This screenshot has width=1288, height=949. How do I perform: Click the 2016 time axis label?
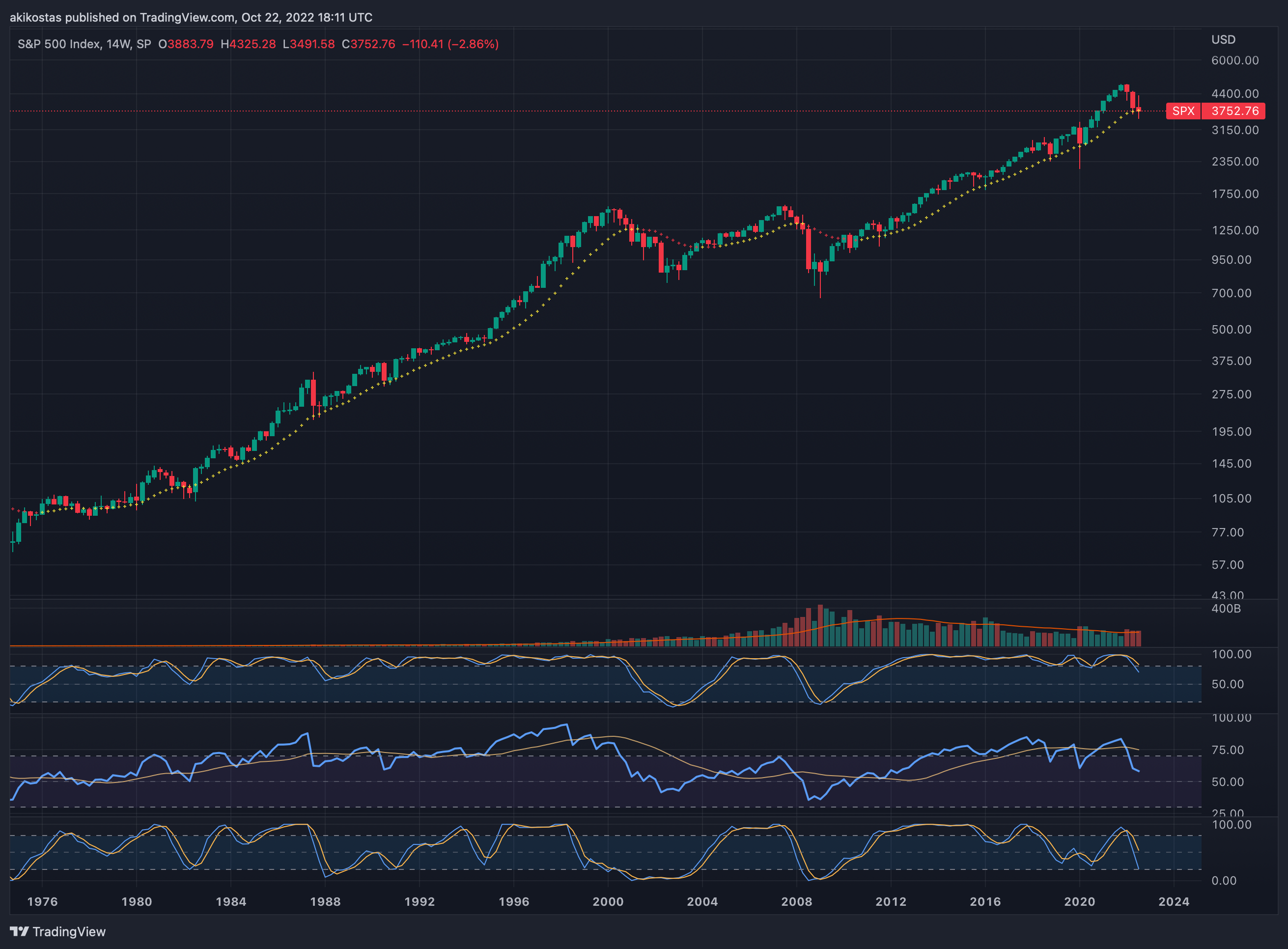click(x=985, y=902)
